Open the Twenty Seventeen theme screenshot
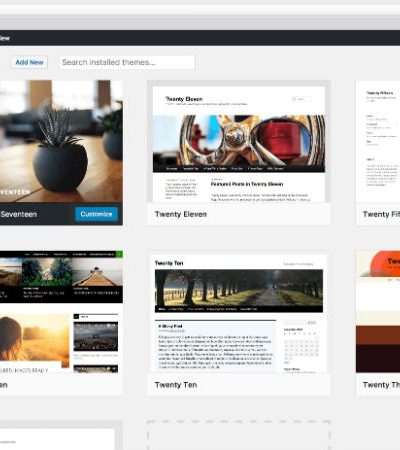This screenshot has height=450, width=400. 61,141
